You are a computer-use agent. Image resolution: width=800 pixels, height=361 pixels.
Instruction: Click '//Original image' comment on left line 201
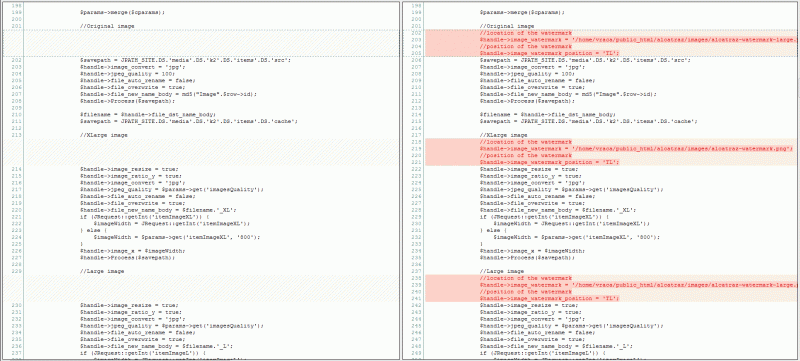[x=107, y=26]
